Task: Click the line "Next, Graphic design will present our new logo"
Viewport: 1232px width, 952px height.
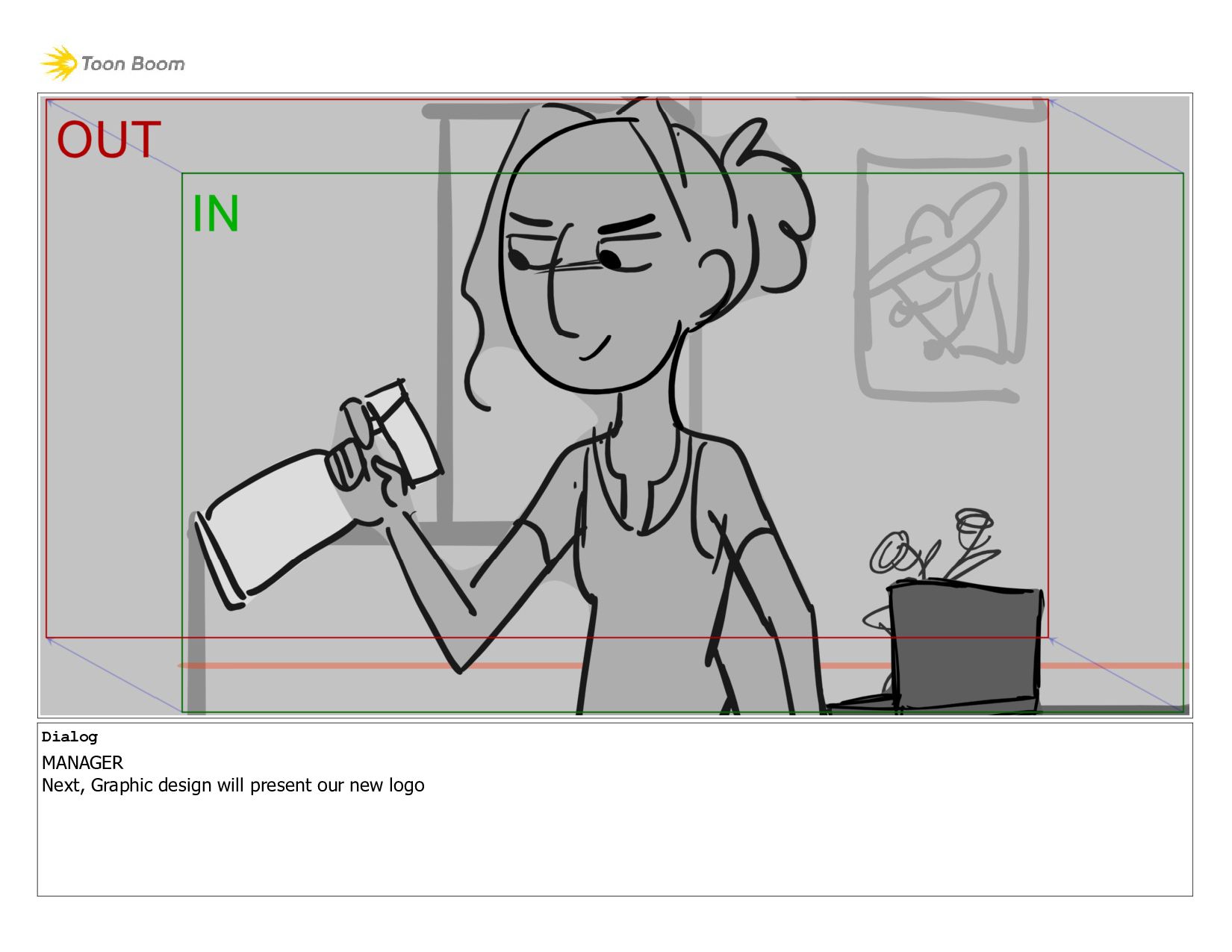Action: 233,785
